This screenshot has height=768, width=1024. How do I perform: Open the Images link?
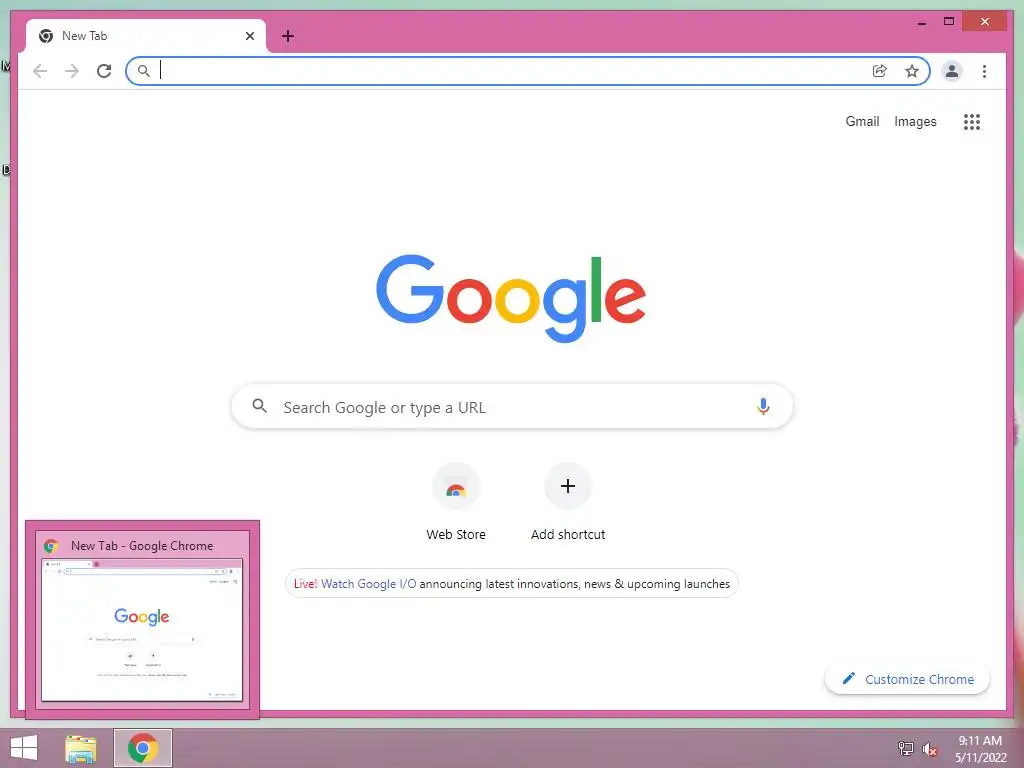[915, 121]
